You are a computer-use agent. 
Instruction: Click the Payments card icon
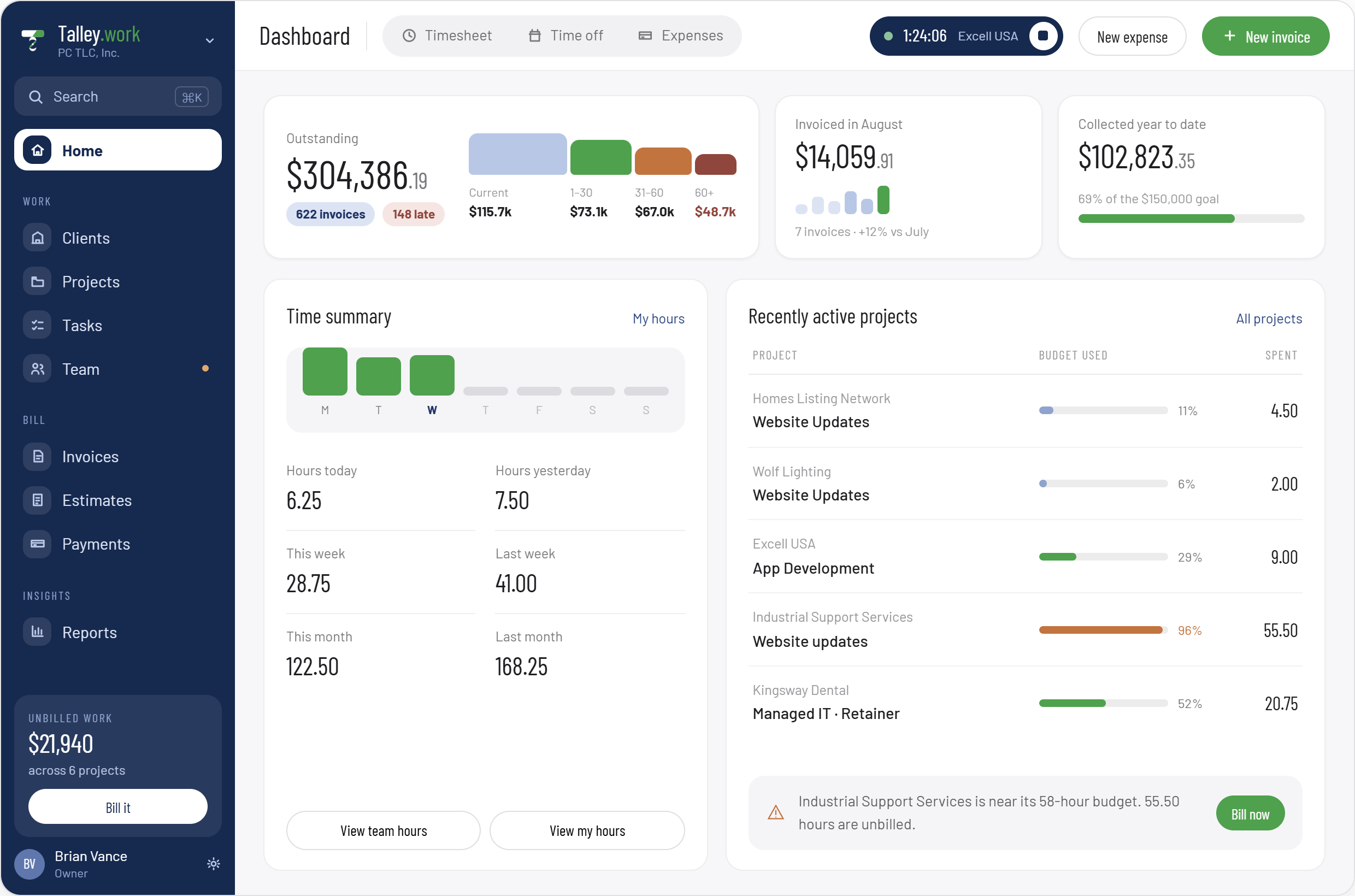[x=37, y=544]
